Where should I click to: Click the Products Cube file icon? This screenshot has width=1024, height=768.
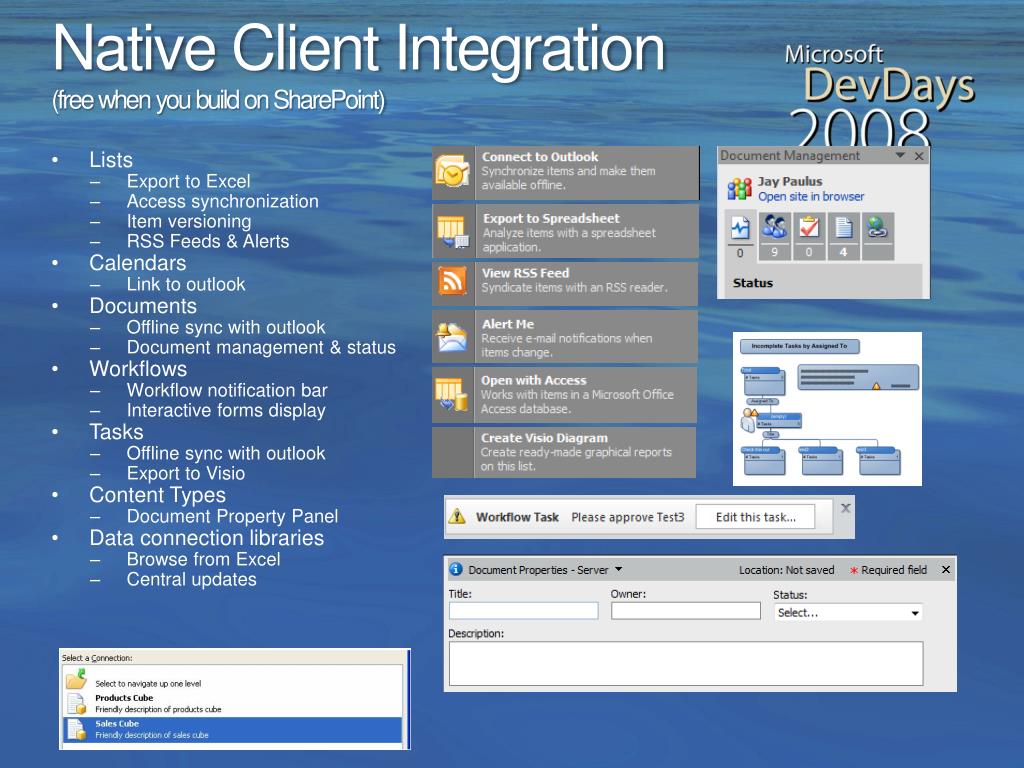point(76,703)
